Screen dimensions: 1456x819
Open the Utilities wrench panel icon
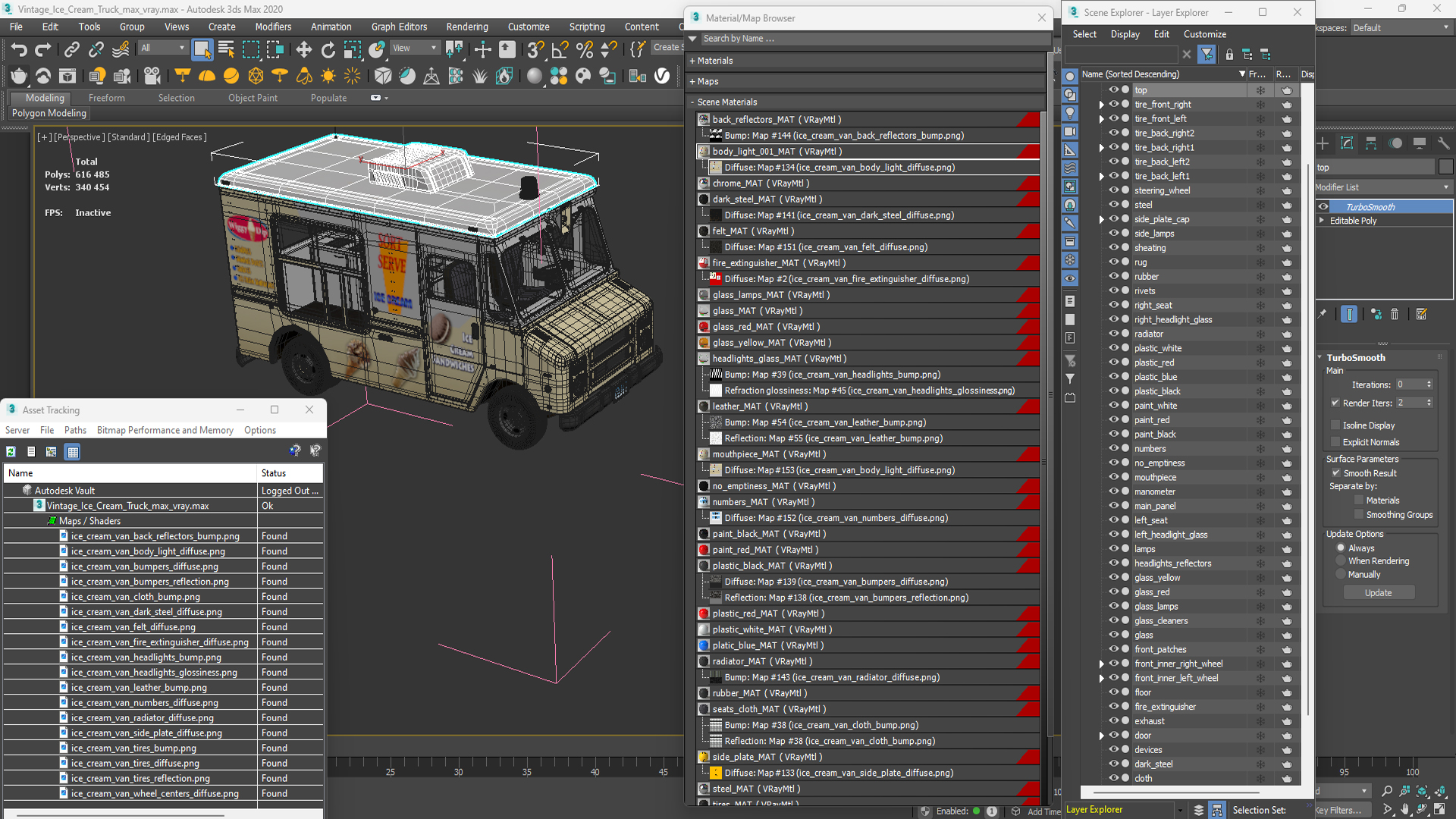1443,143
